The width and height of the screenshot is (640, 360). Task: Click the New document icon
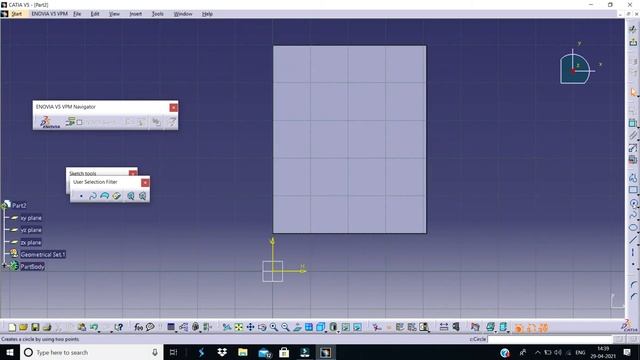click(12, 327)
